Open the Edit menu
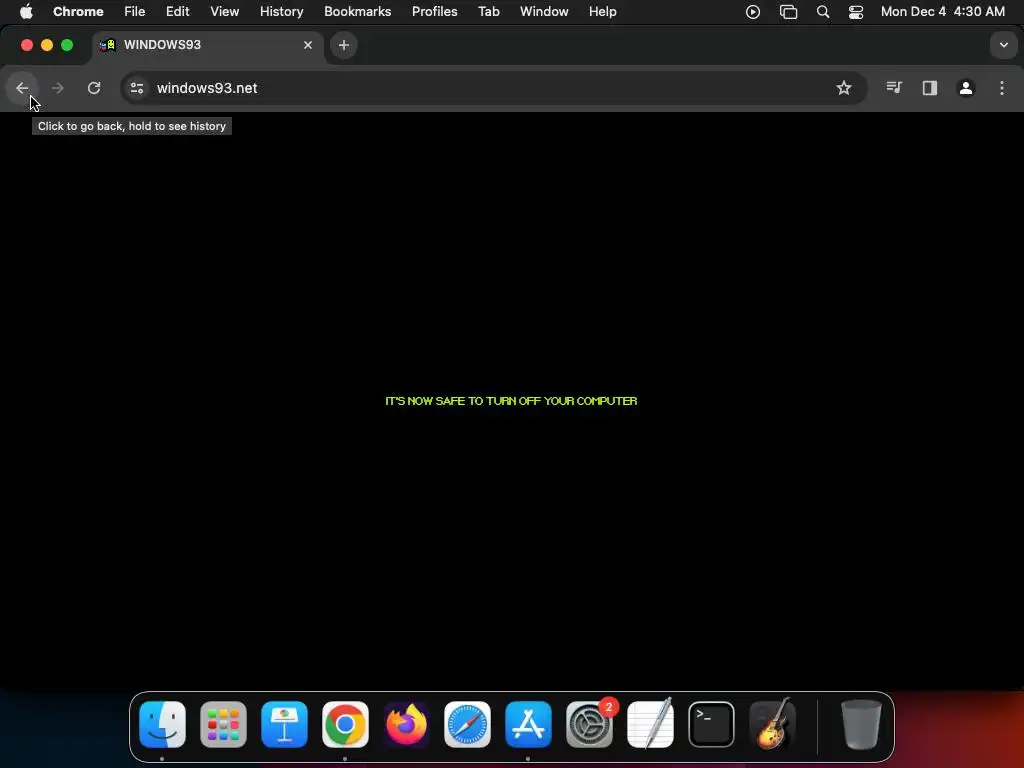1024x768 pixels. click(178, 12)
